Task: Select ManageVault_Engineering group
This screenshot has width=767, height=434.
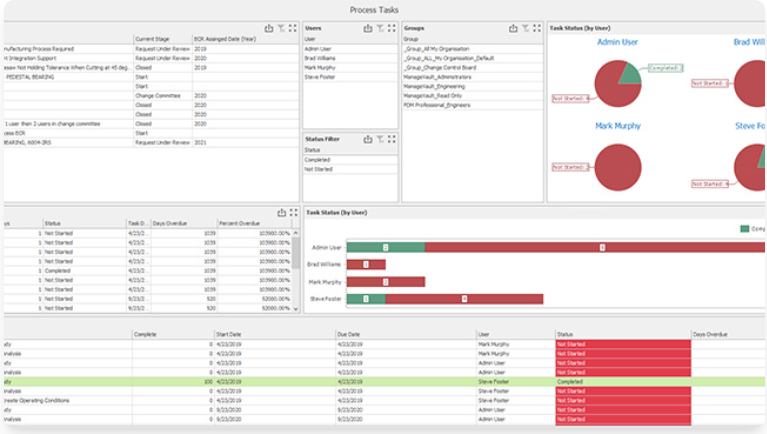Action: (473, 86)
